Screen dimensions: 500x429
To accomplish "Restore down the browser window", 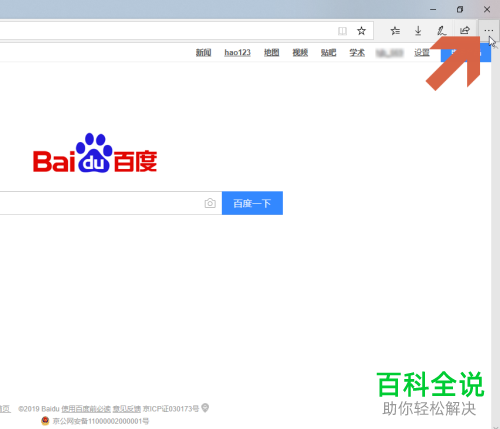I will [460, 9].
